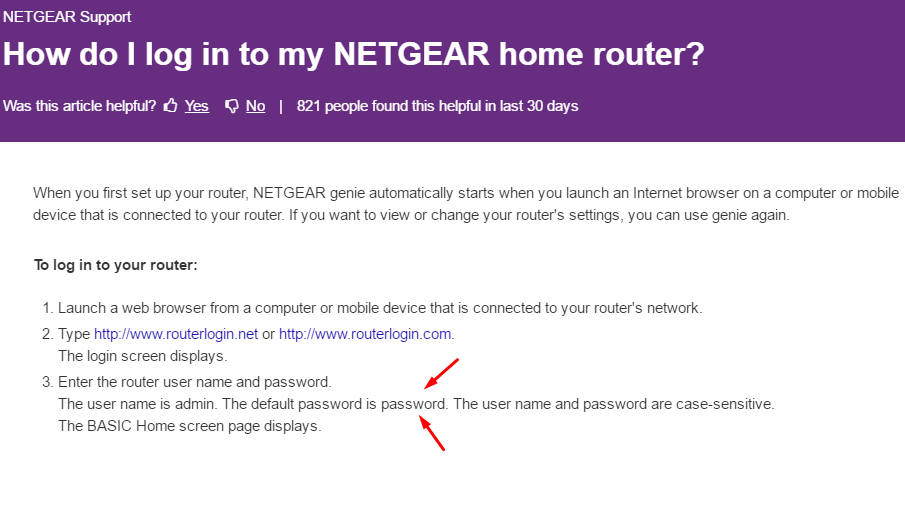
Task: Click the intro paragraph about NETGEAR genie
Action: click(x=465, y=203)
